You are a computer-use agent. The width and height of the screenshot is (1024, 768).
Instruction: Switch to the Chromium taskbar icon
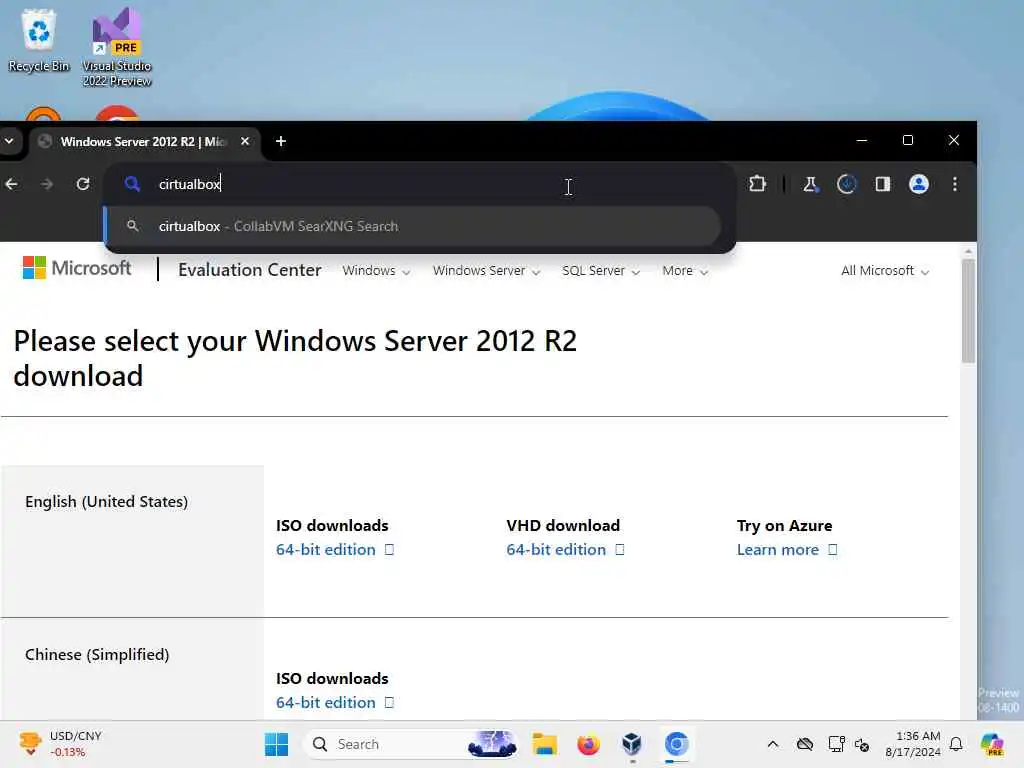[677, 744]
